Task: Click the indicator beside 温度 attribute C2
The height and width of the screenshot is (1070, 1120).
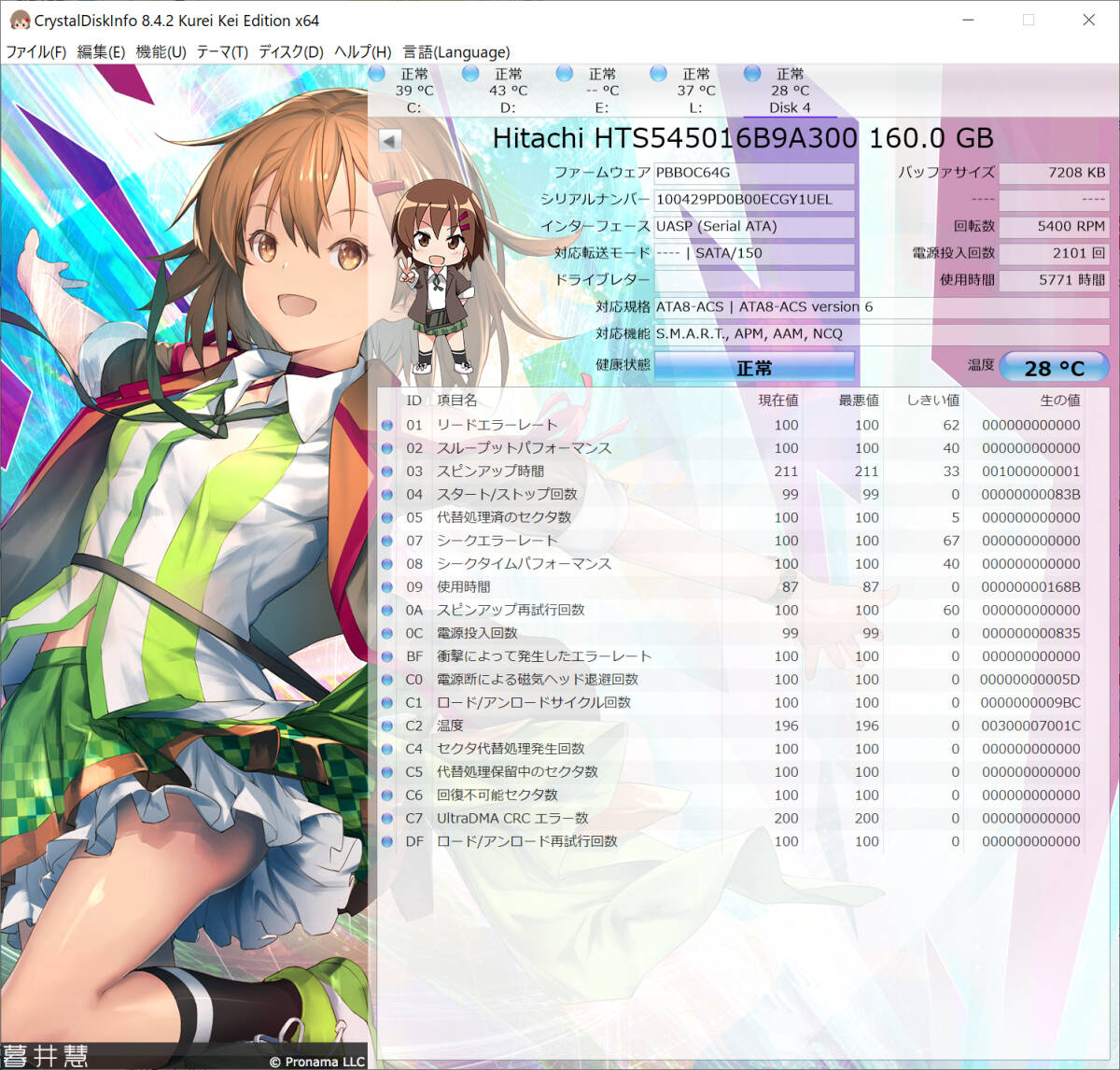Action: pos(385,725)
